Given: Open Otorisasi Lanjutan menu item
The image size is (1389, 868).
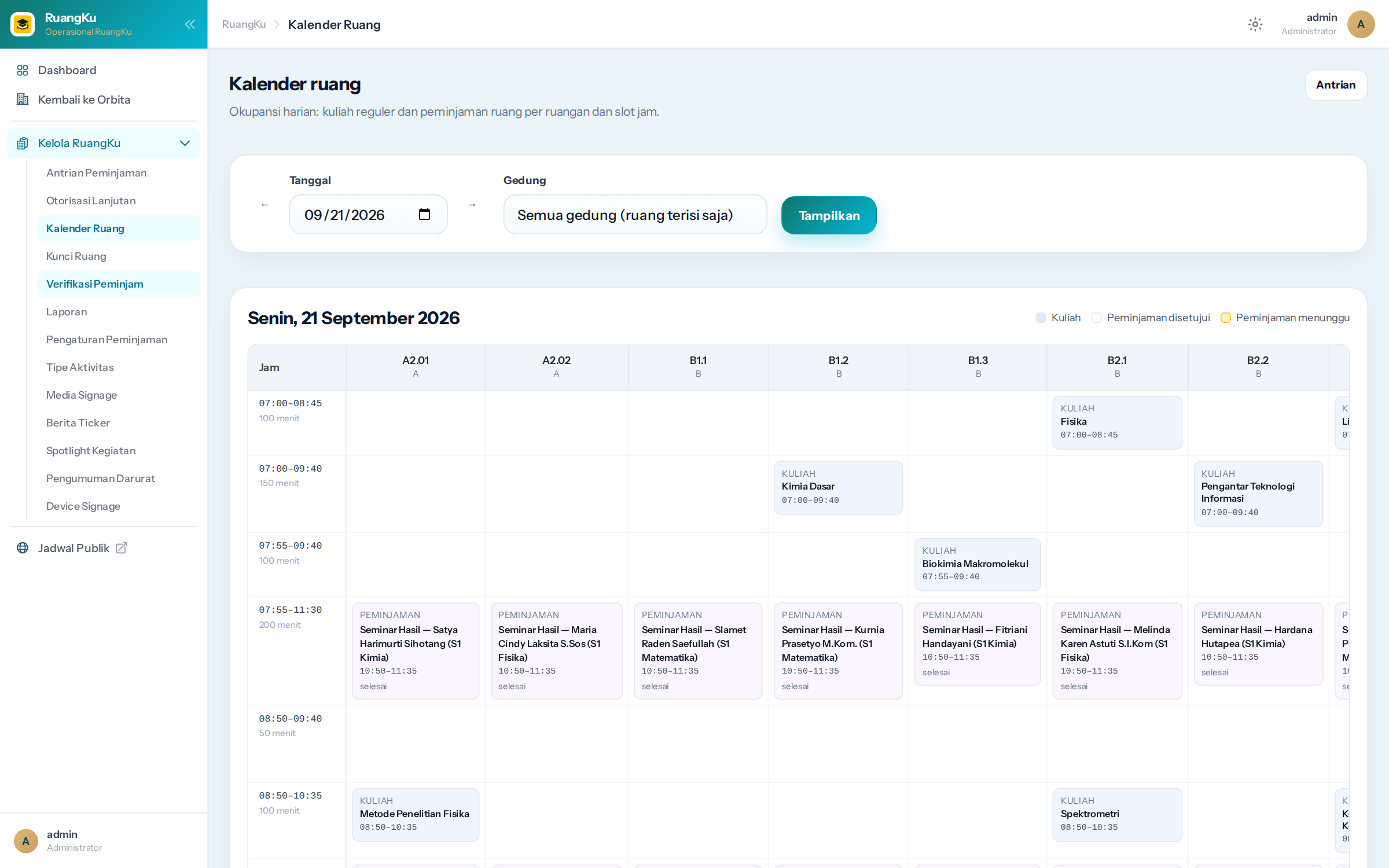Looking at the screenshot, I should point(119,201).
